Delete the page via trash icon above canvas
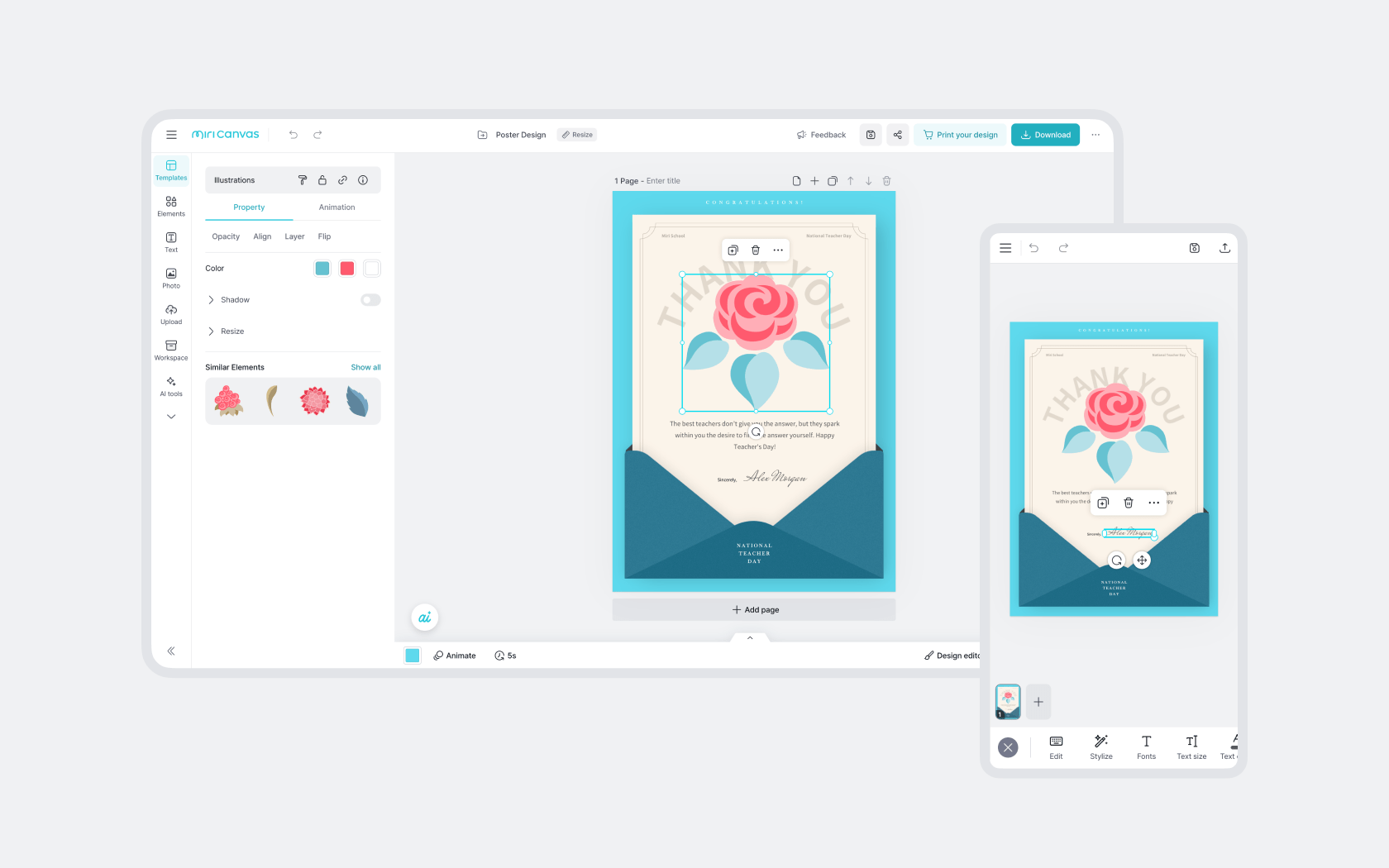 (886, 181)
